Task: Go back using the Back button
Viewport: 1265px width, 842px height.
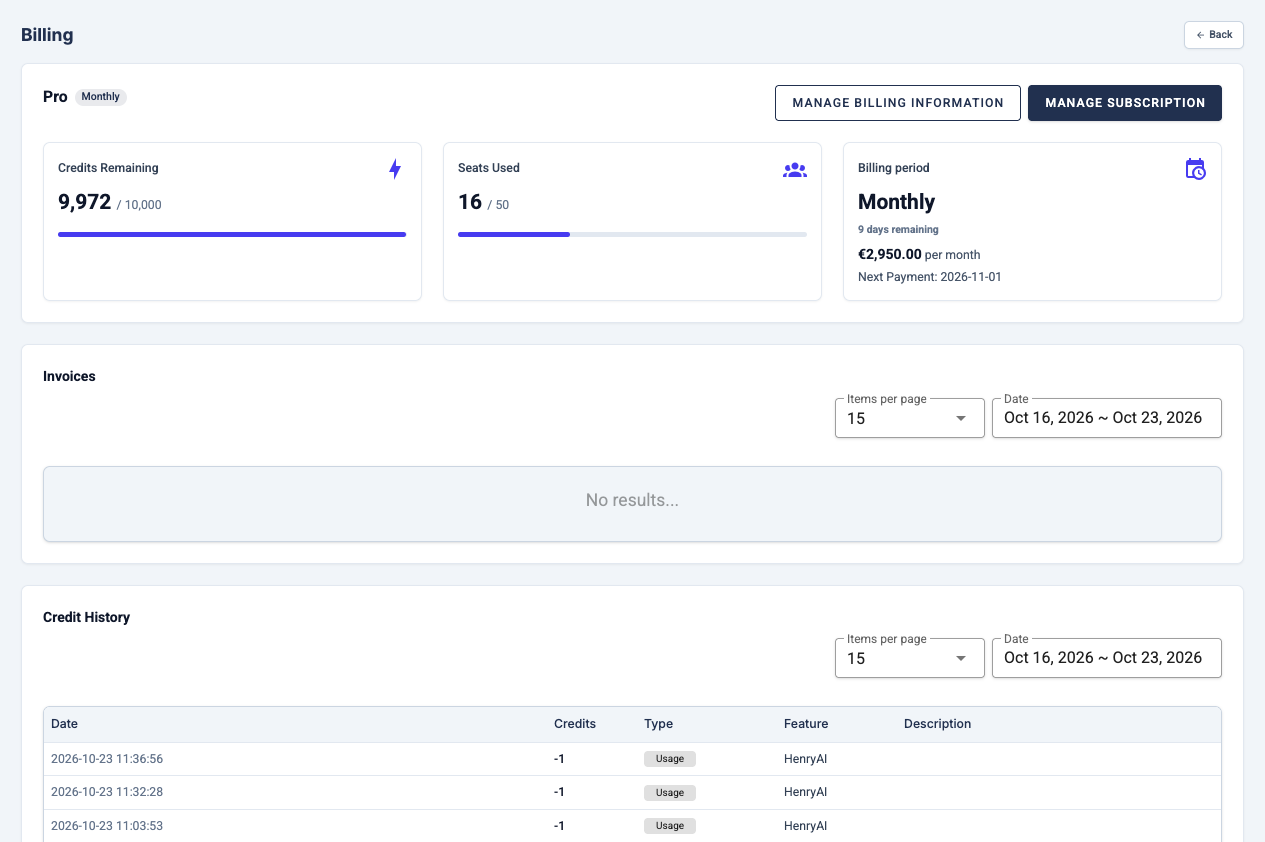Action: [1214, 35]
